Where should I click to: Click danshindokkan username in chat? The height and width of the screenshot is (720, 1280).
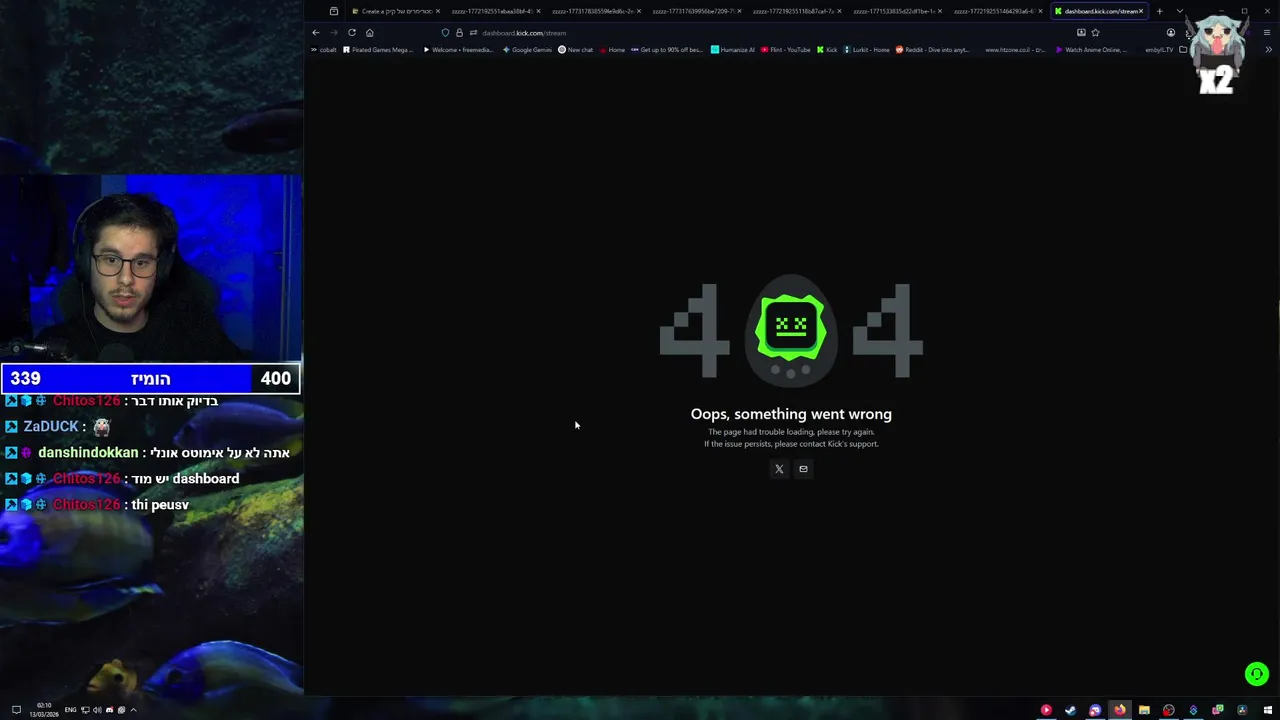click(x=88, y=453)
